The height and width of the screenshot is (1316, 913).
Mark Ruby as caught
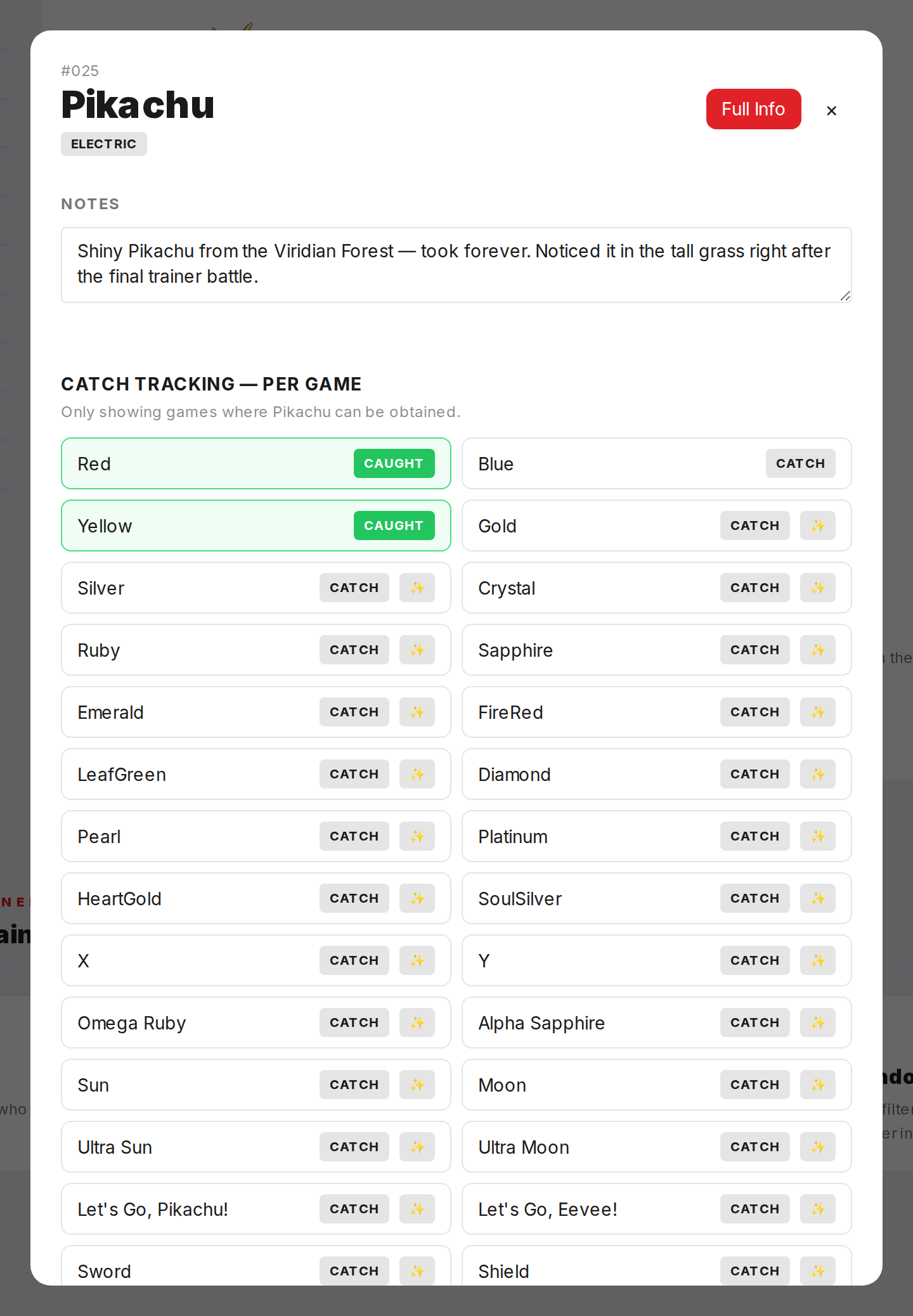click(354, 650)
